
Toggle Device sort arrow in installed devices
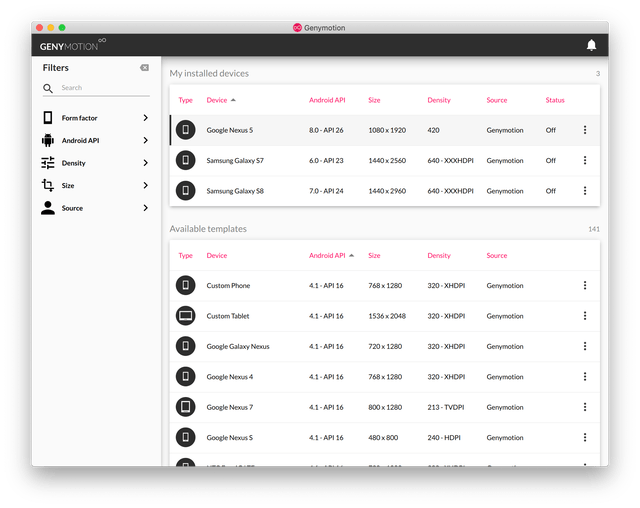[233, 100]
